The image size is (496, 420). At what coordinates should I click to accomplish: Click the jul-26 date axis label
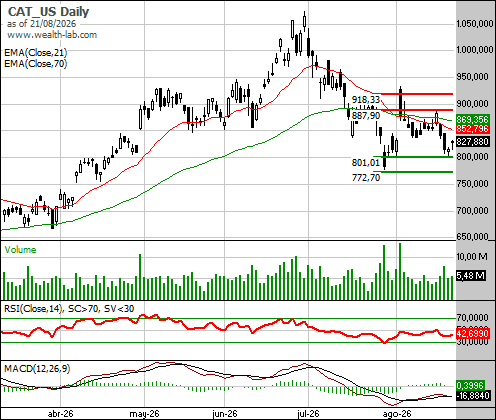[308, 414]
